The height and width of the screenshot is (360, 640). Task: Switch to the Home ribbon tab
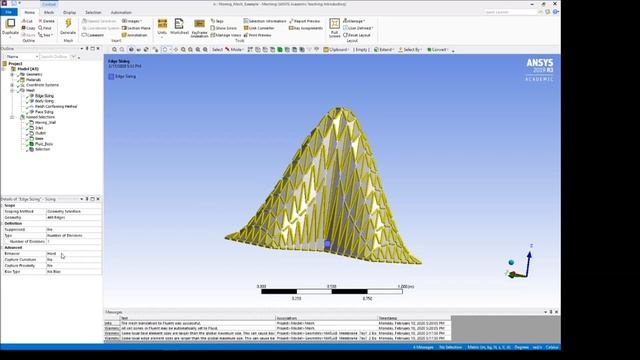point(29,12)
